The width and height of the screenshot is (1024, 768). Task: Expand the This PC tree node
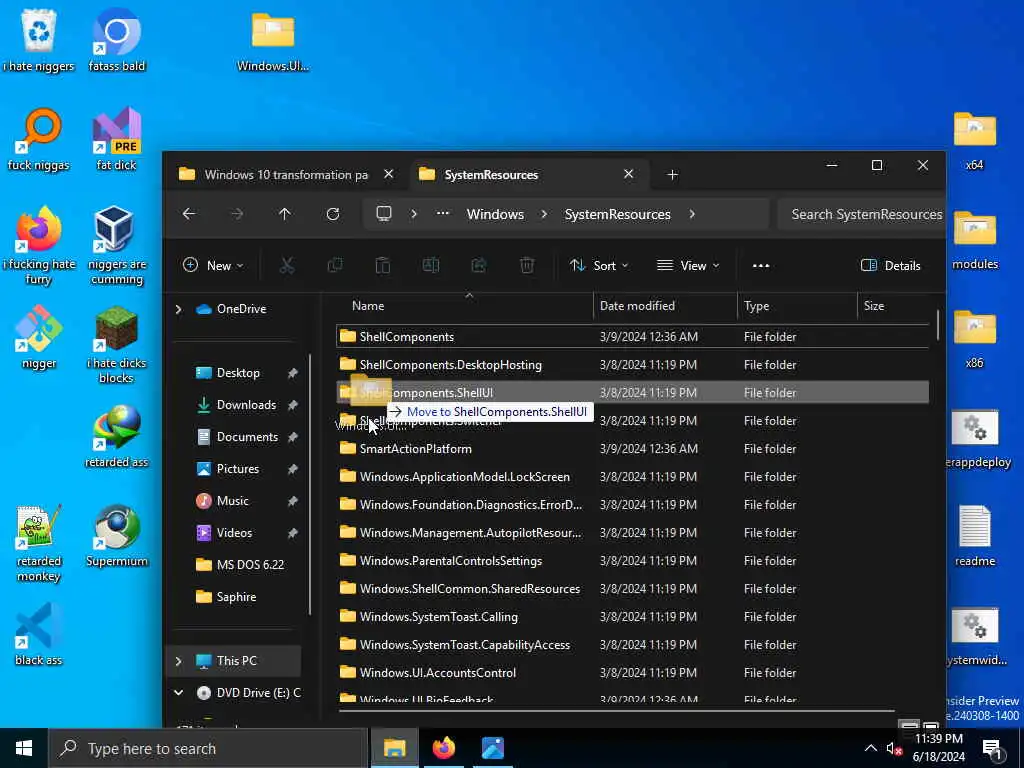click(178, 661)
